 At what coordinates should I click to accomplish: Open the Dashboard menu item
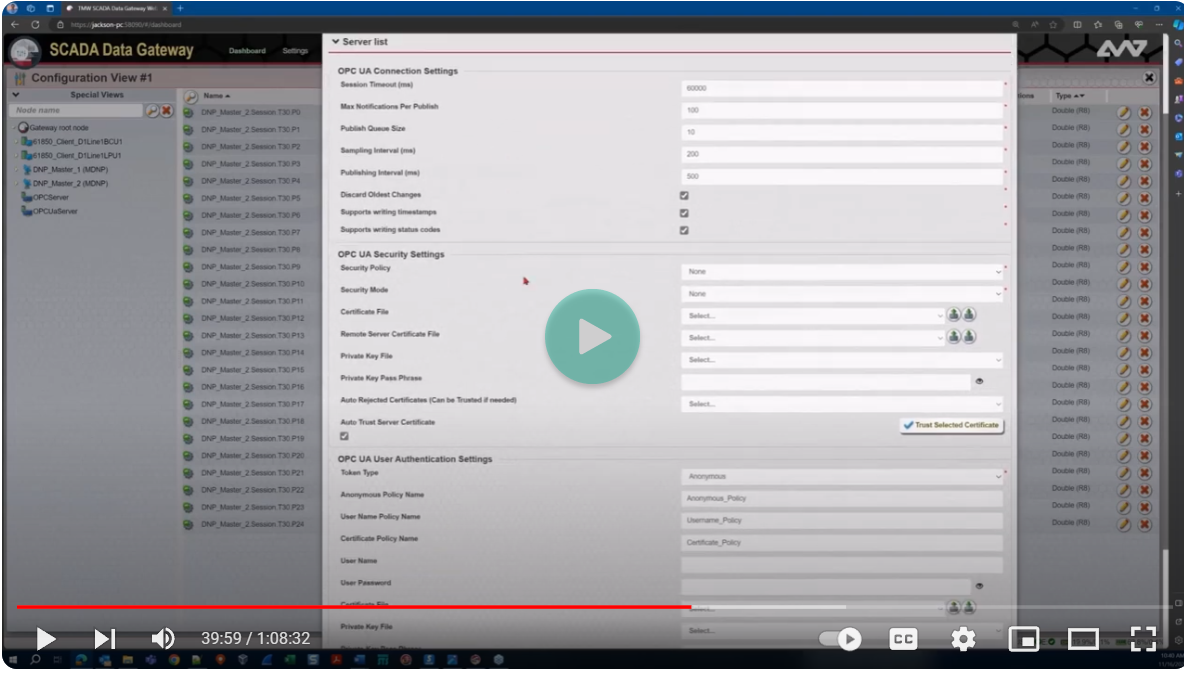point(247,51)
